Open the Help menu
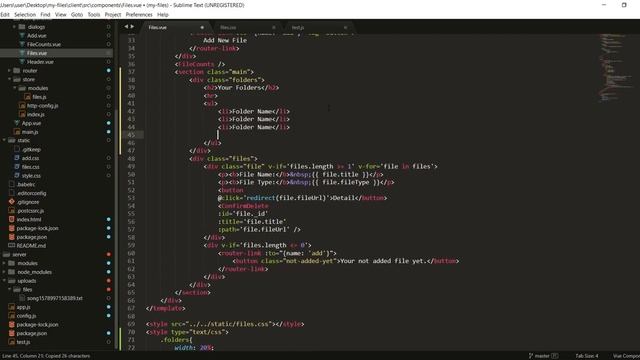The height and width of the screenshot is (360, 640). pyautogui.click(x=162, y=14)
